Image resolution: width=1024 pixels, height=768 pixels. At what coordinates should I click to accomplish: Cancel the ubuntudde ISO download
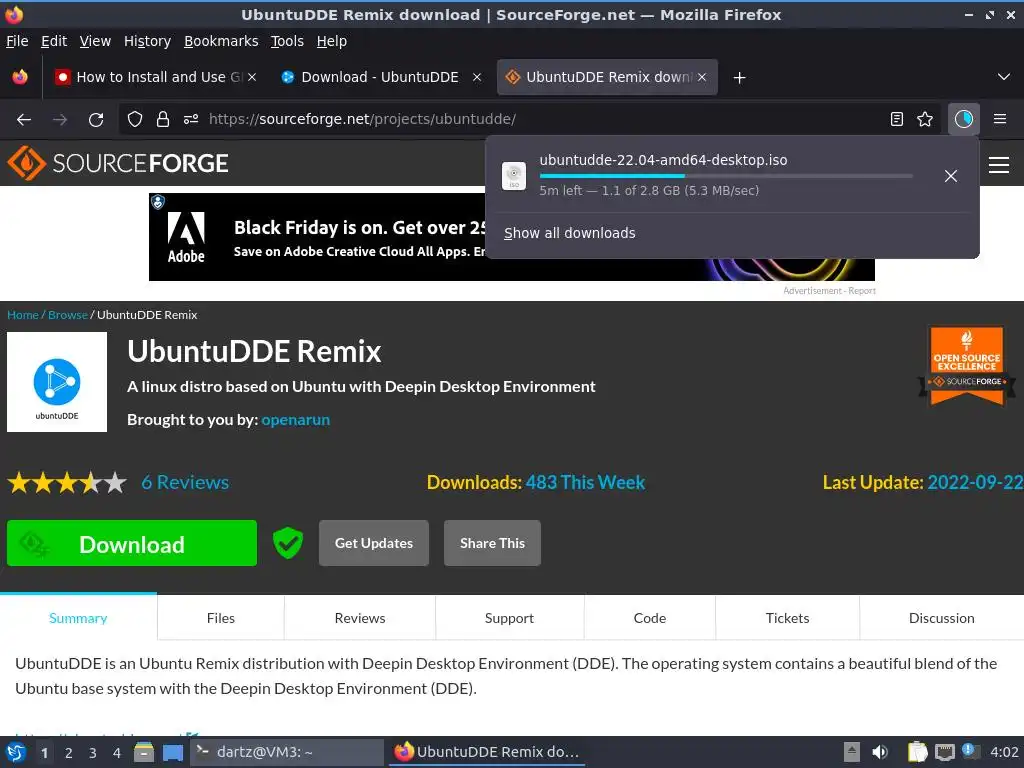click(x=951, y=176)
